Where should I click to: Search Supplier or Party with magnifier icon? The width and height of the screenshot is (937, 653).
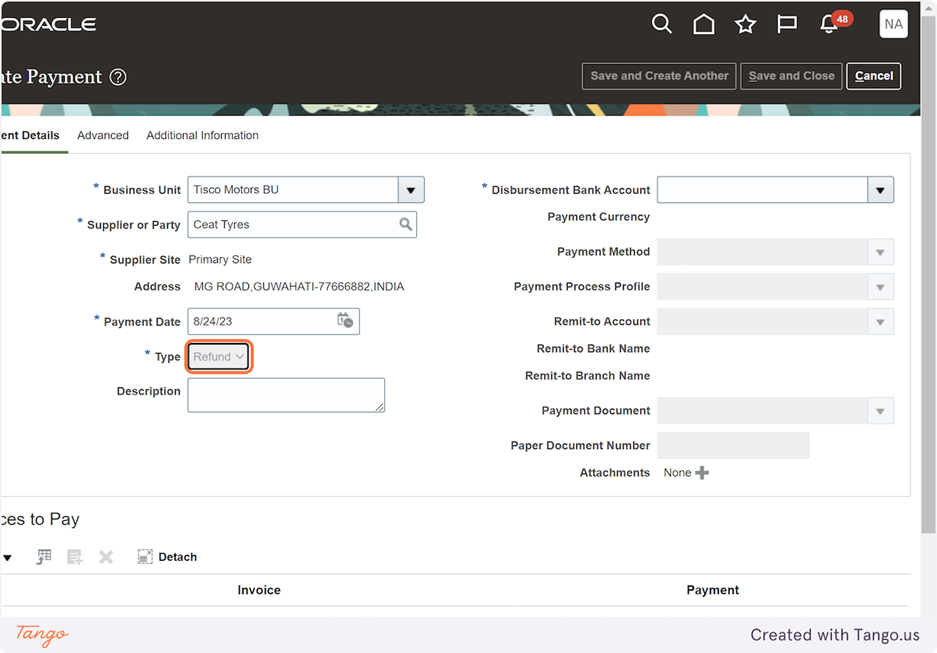[x=406, y=225]
